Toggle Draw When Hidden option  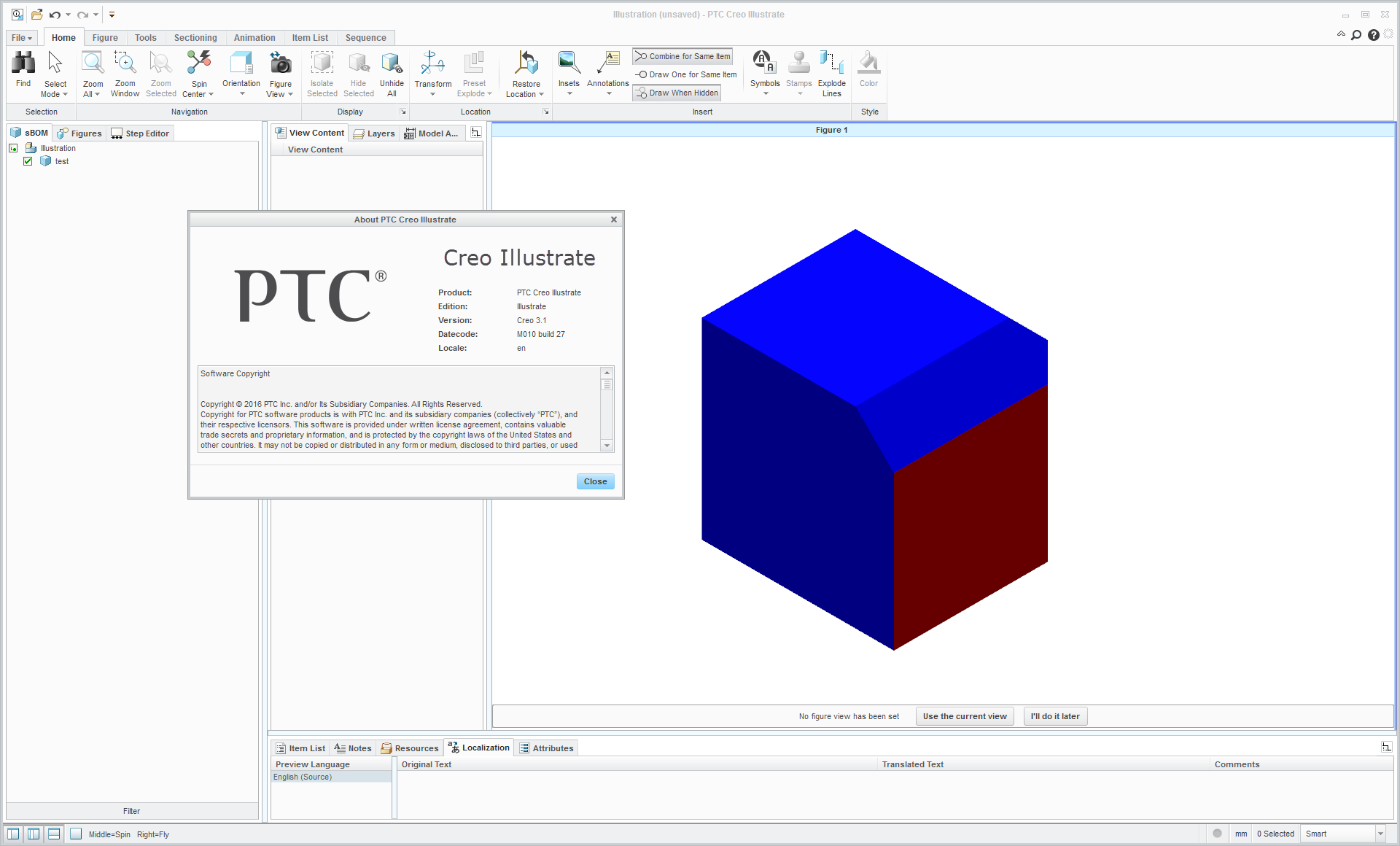click(677, 93)
